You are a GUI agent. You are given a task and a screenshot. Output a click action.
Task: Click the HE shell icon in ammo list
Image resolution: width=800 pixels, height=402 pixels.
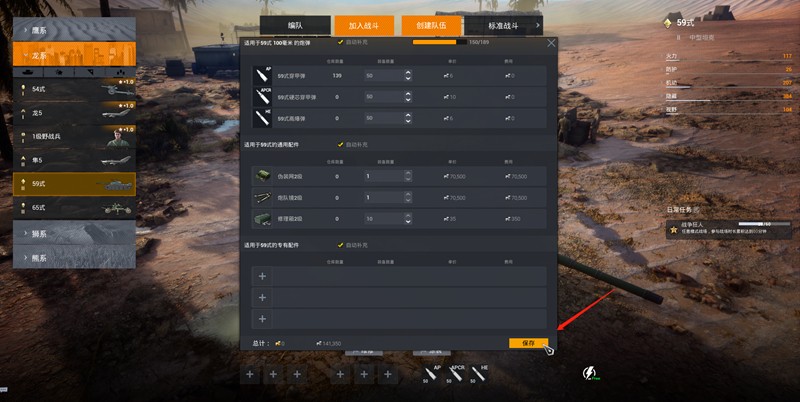(x=262, y=118)
